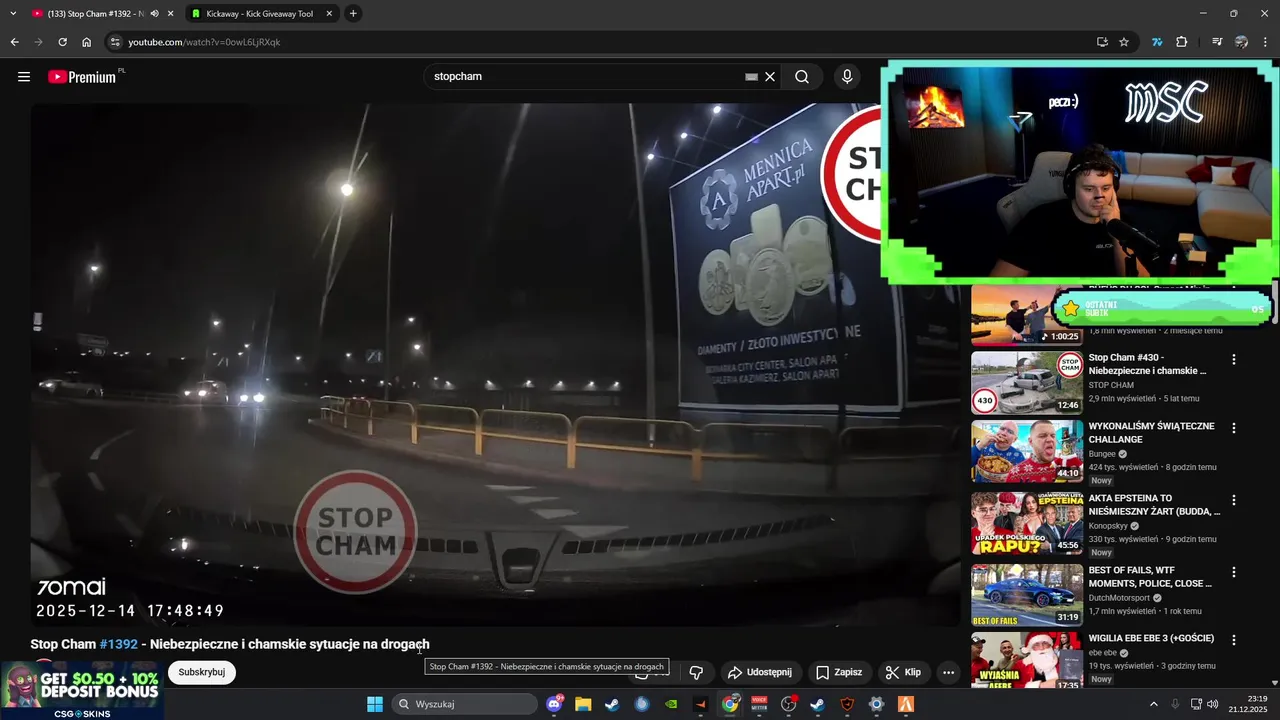Open Google Chrome from the taskbar

[x=730, y=704]
